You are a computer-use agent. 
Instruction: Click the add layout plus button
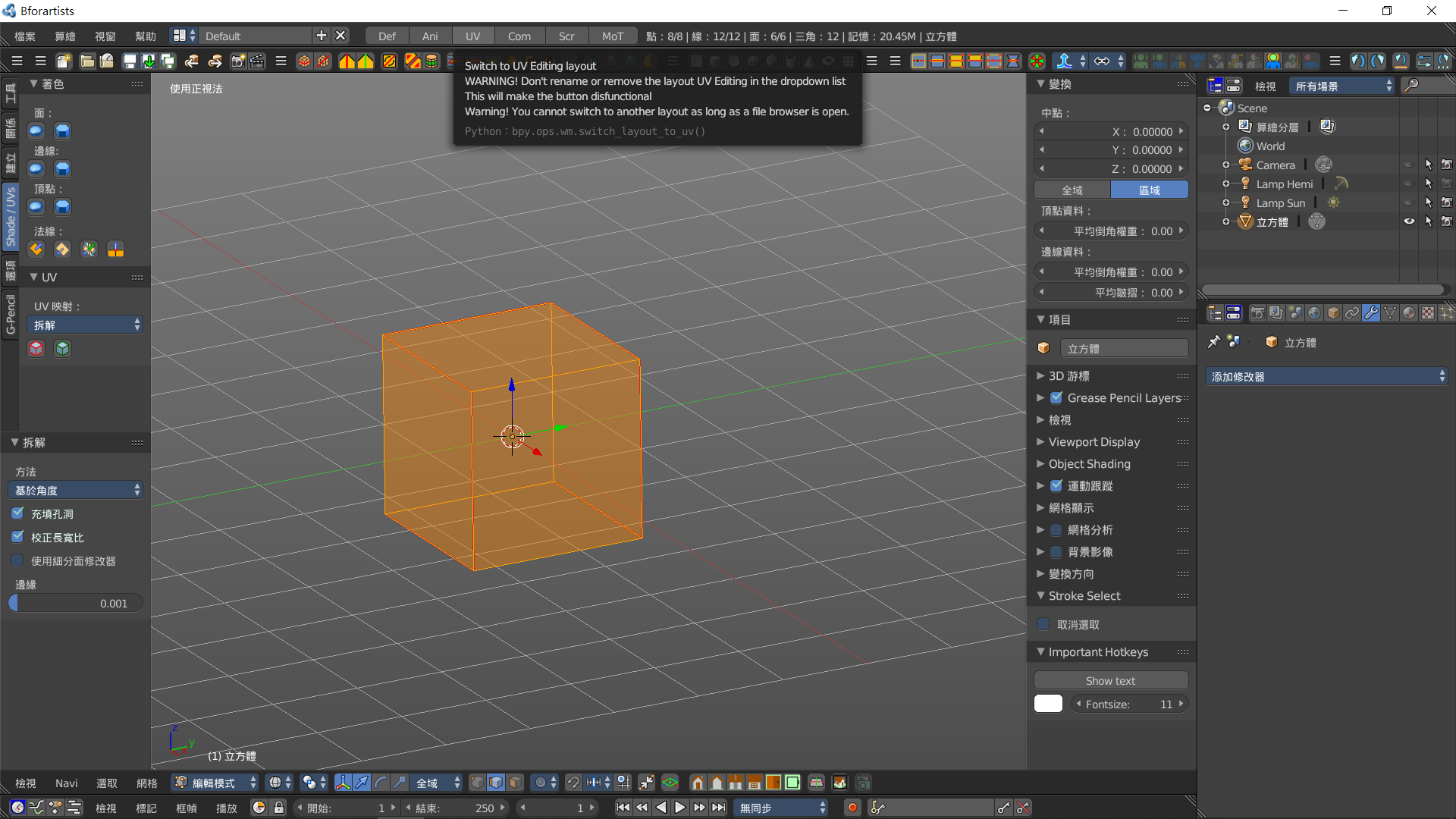[322, 36]
